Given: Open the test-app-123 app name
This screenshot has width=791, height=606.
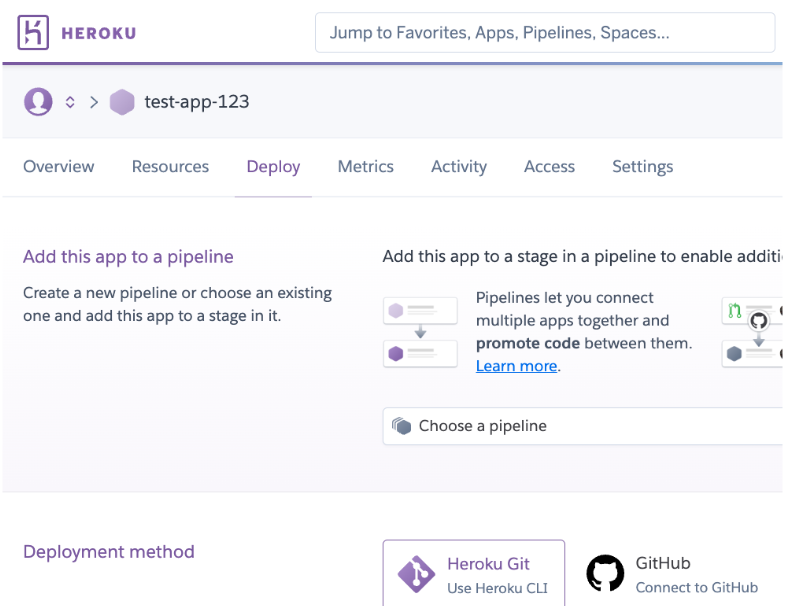Looking at the screenshot, I should pyautogui.click(x=197, y=102).
